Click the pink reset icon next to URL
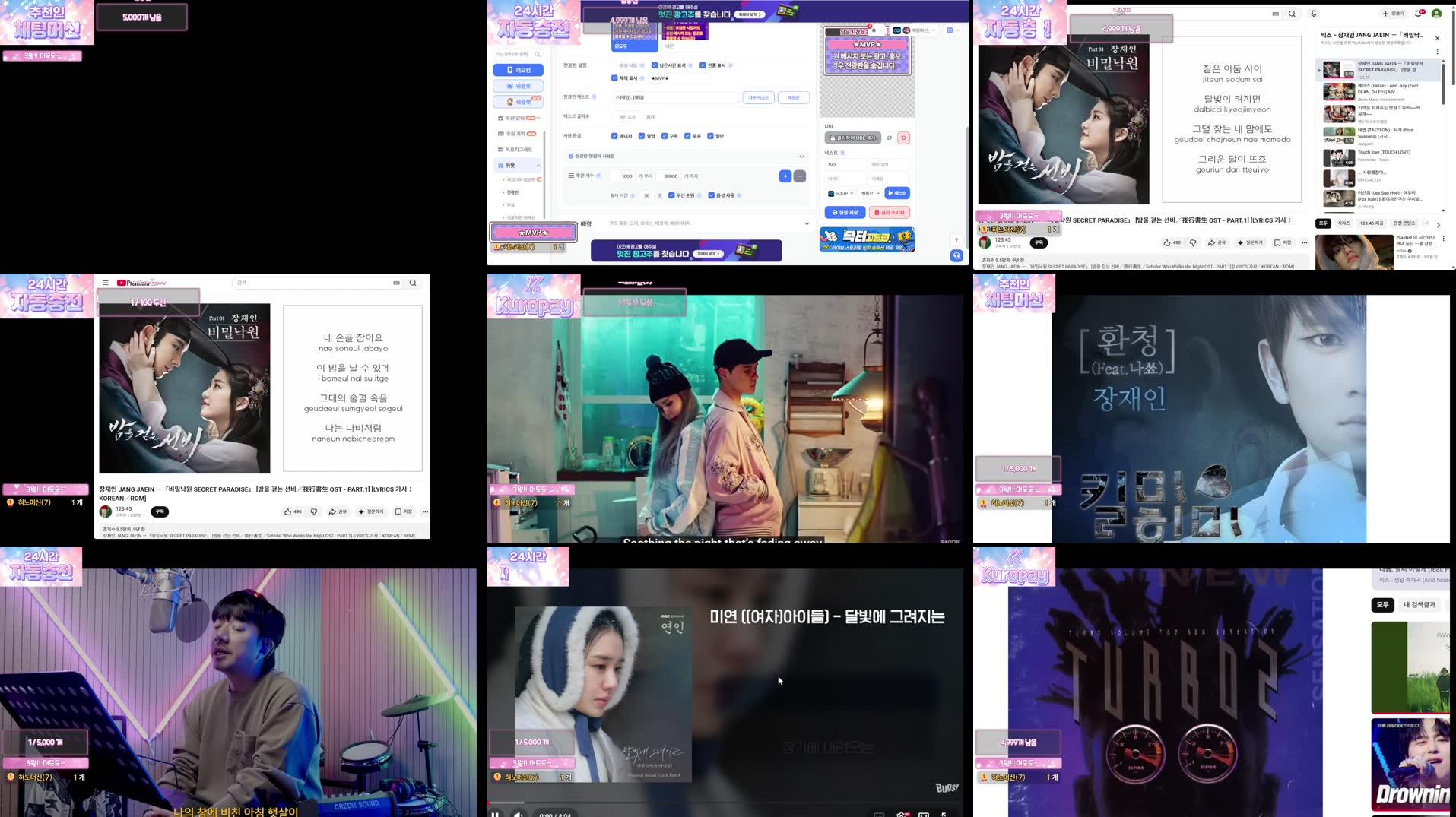This screenshot has width=1456, height=817. (x=903, y=138)
